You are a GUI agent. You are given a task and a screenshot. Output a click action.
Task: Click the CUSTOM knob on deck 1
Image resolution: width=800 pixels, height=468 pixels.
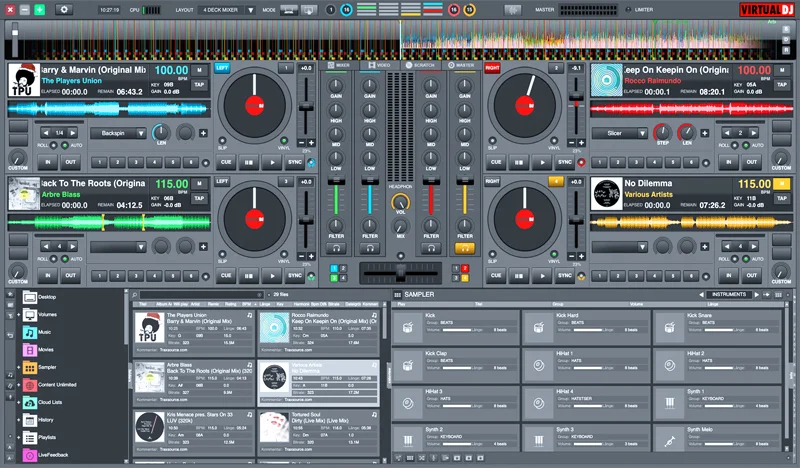pyautogui.click(x=17, y=157)
